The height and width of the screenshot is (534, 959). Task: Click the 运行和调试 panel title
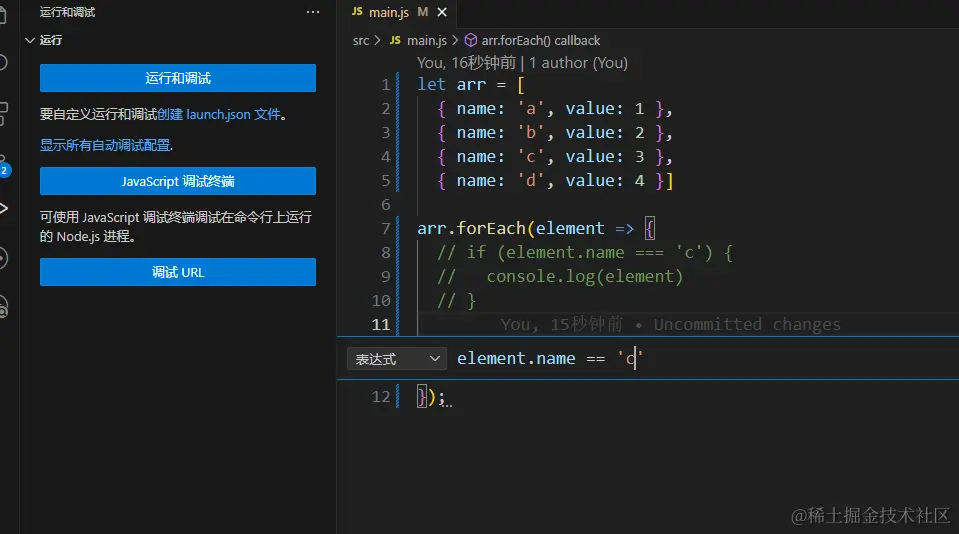tap(67, 12)
